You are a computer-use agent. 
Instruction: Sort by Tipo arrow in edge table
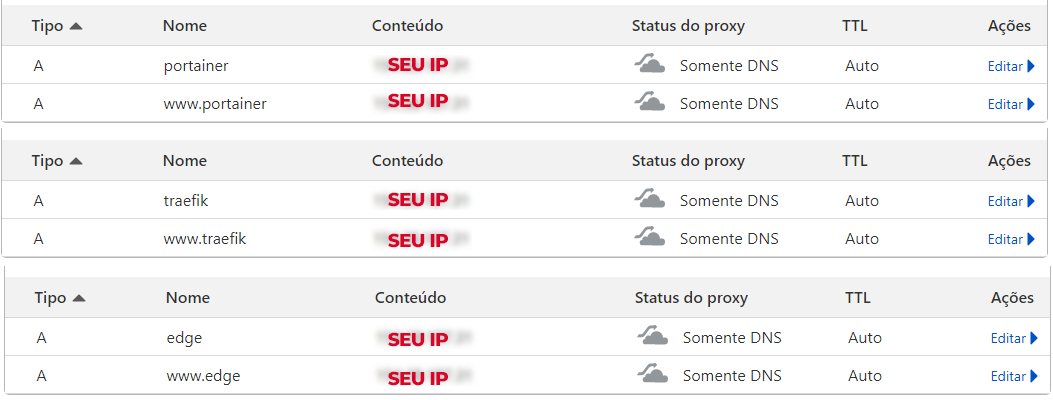click(x=79, y=298)
